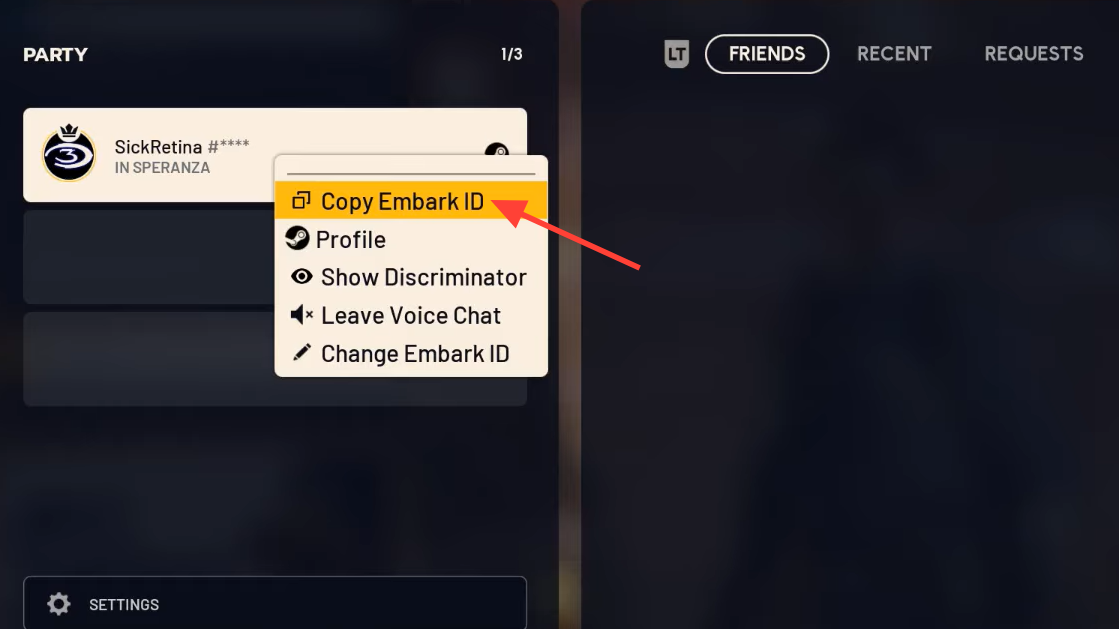This screenshot has height=629, width=1119.
Task: Click the second empty party slot
Action: click(275, 359)
